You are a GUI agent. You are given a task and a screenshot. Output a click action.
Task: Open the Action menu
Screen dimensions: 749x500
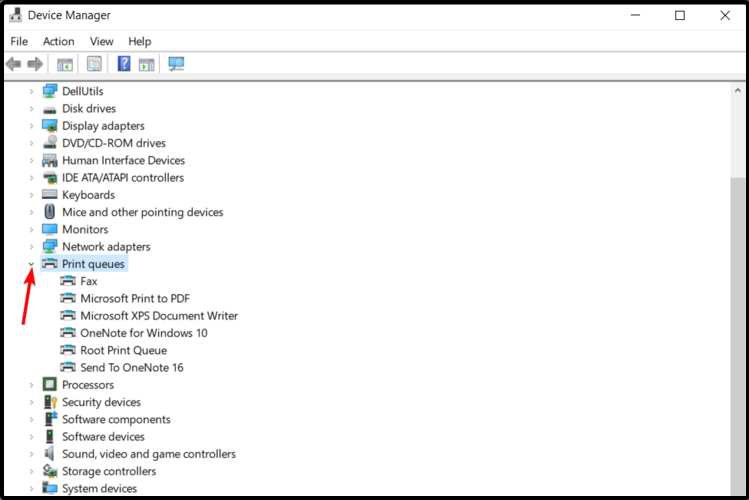pos(58,42)
